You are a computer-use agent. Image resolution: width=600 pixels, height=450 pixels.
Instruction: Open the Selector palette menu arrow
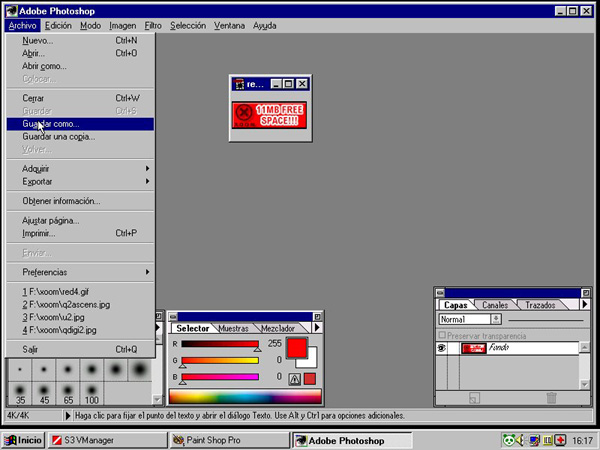(317, 328)
